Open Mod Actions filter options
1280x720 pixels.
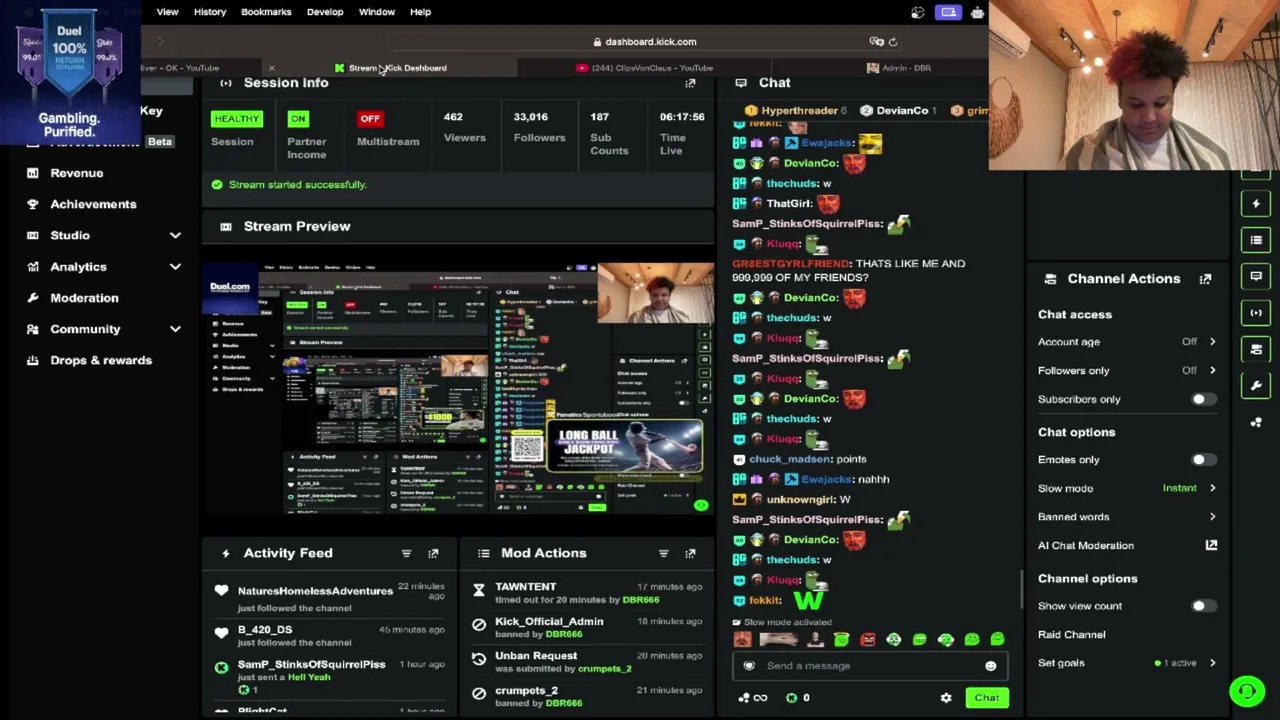coord(663,553)
